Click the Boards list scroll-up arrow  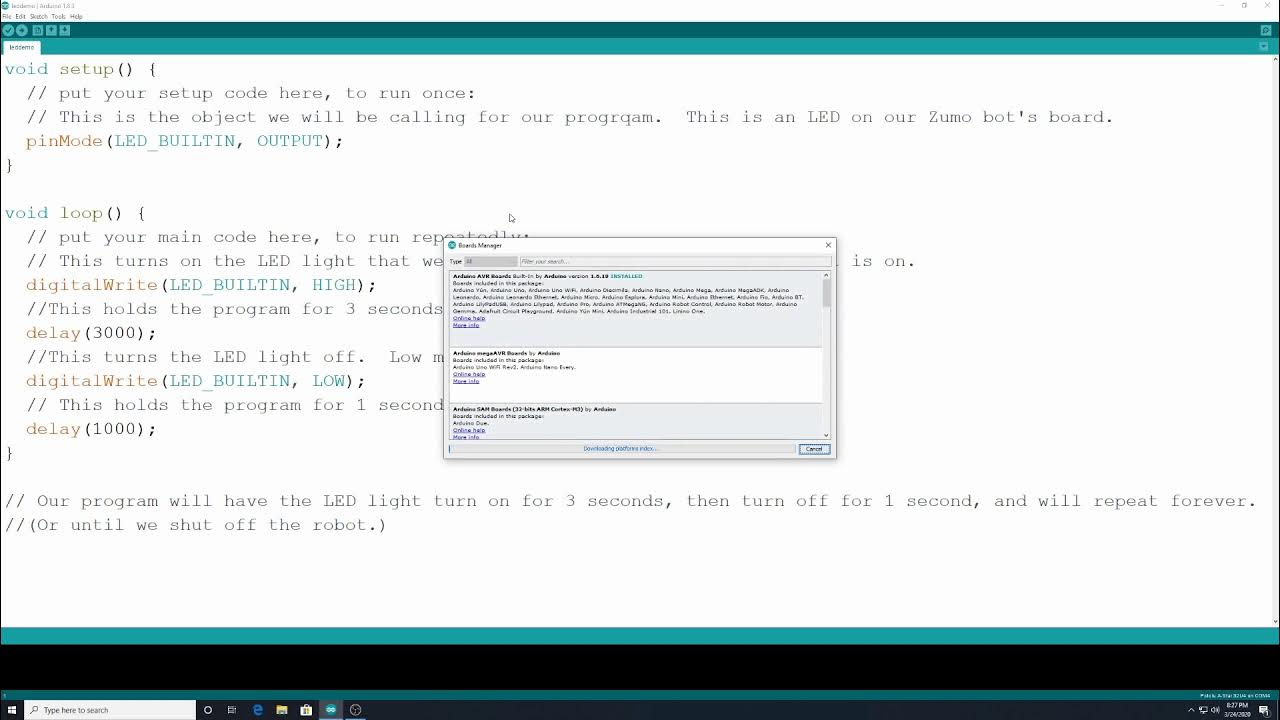826,274
